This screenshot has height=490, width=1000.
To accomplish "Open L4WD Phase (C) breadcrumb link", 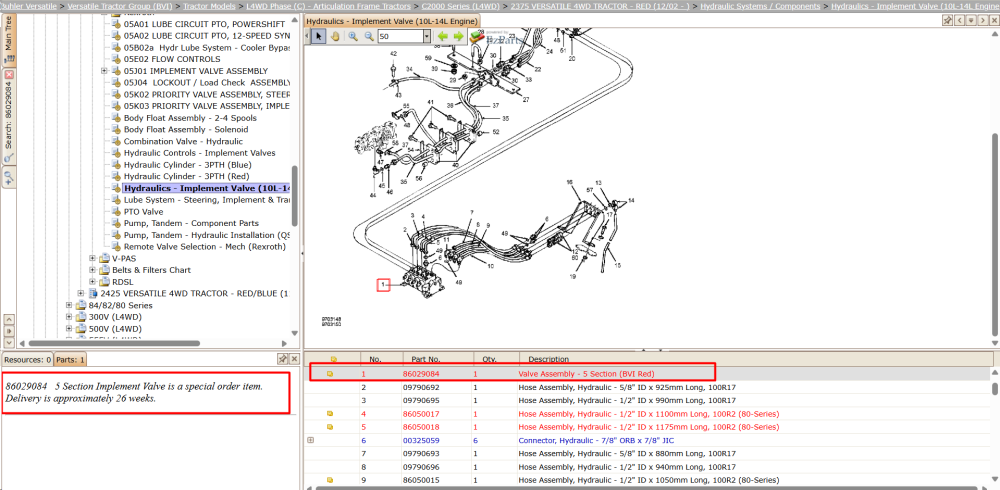I will tap(328, 6).
